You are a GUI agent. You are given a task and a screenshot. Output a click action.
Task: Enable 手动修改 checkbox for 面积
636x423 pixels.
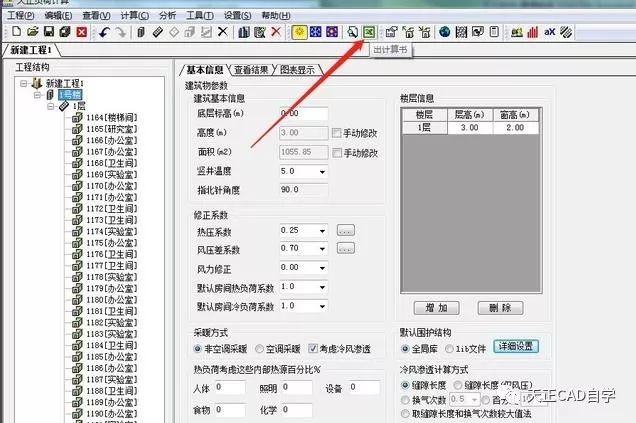point(337,152)
